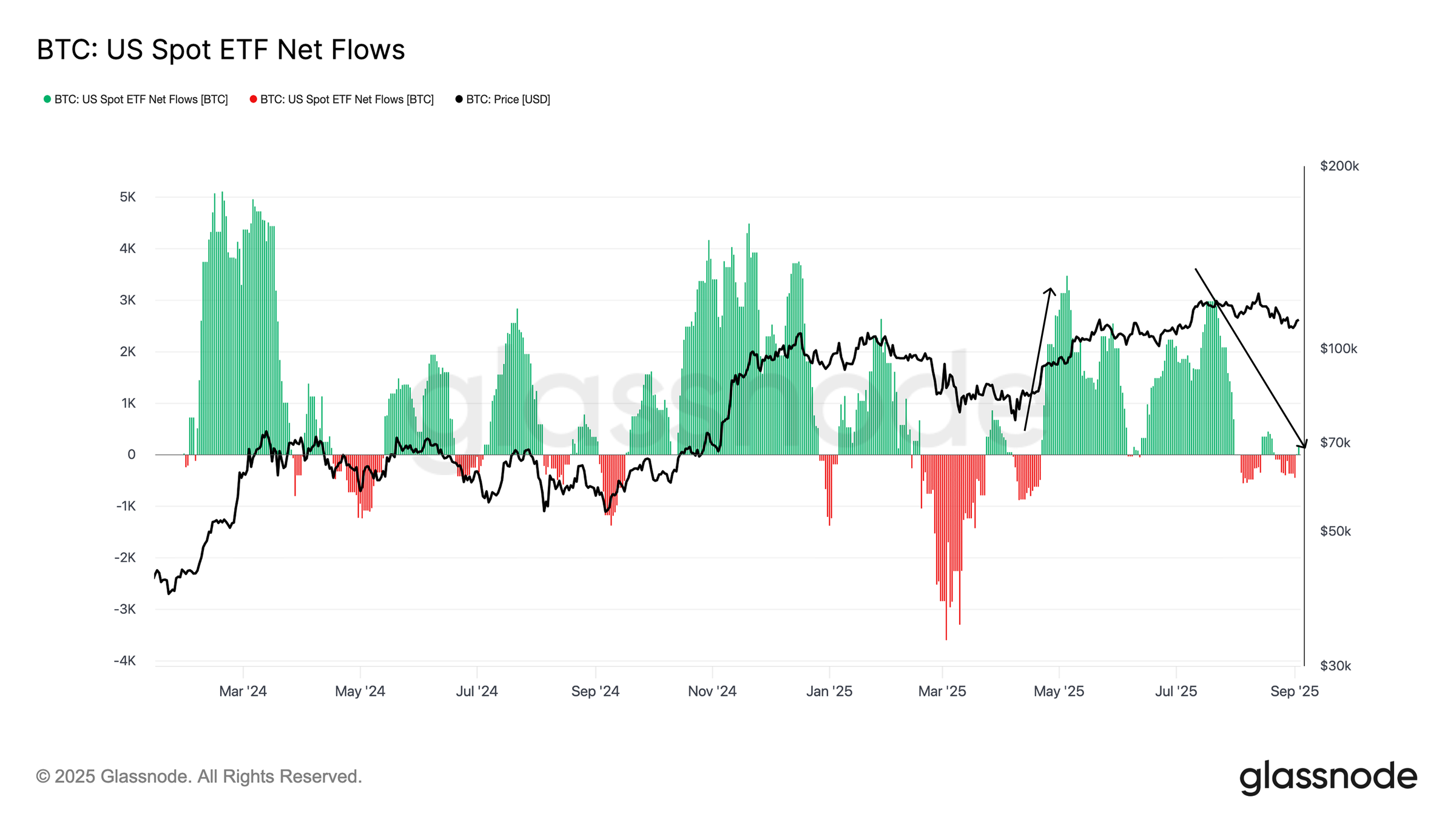Click the red ETF Net Flows legend dot
The image size is (1456, 819).
pyautogui.click(x=253, y=99)
